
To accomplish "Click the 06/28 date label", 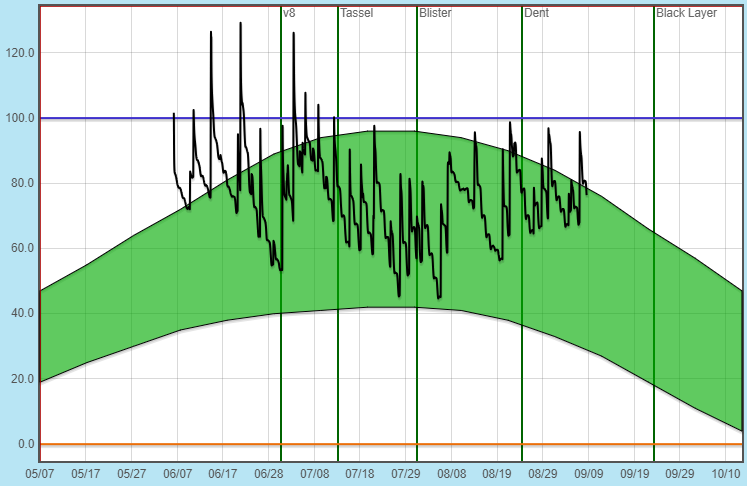I will pos(269,474).
